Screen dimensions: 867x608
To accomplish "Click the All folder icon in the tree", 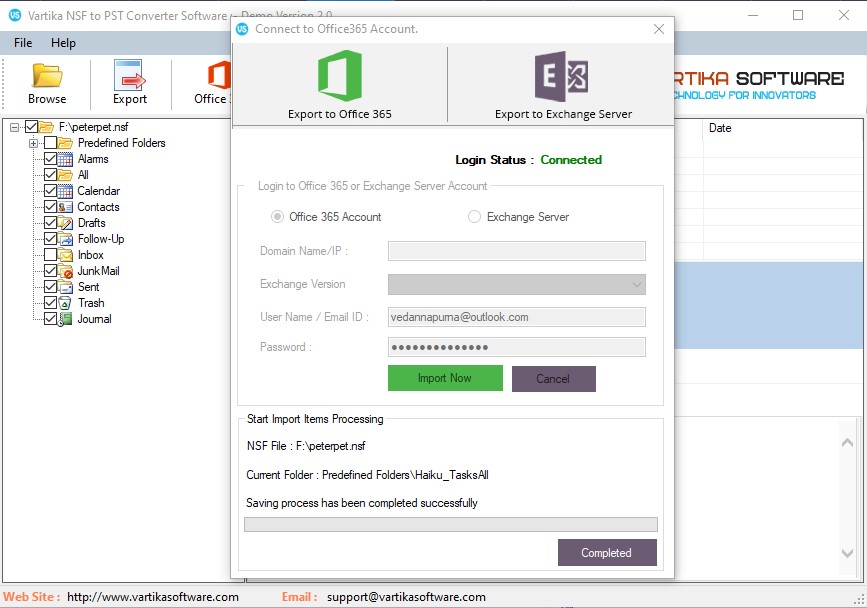I will 65,175.
